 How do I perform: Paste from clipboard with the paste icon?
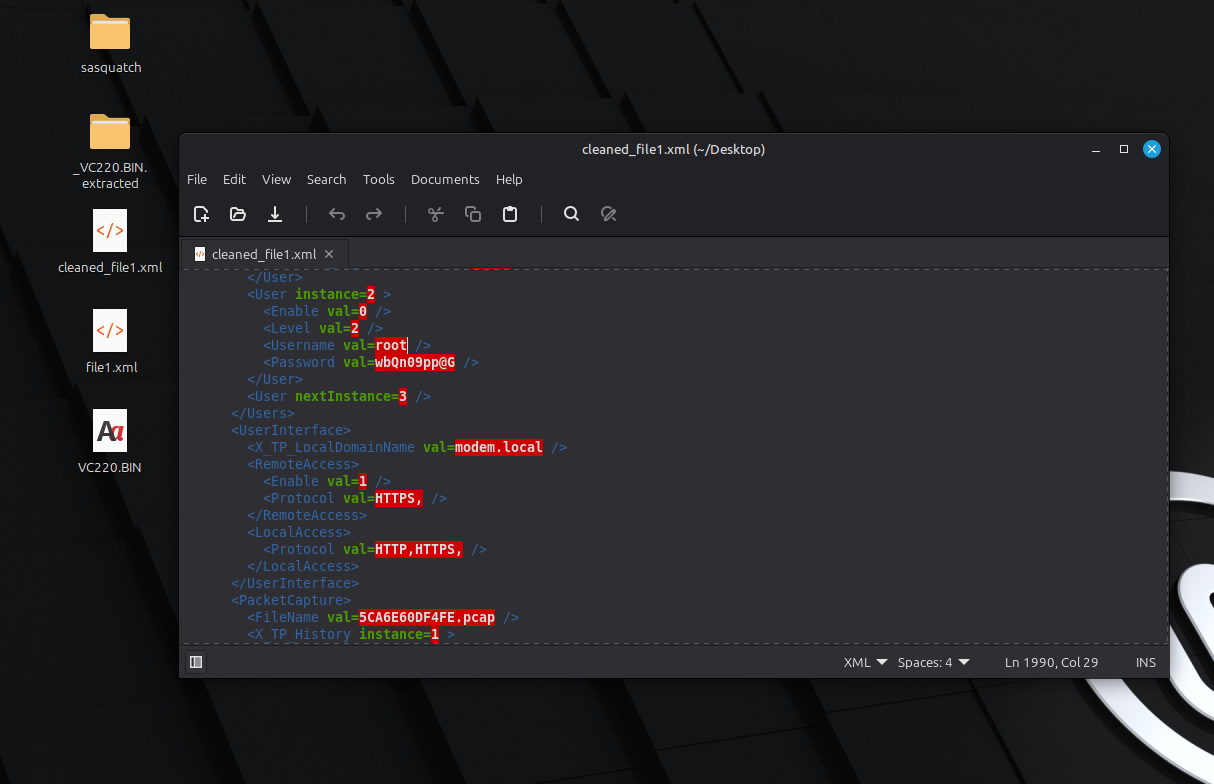tap(510, 214)
